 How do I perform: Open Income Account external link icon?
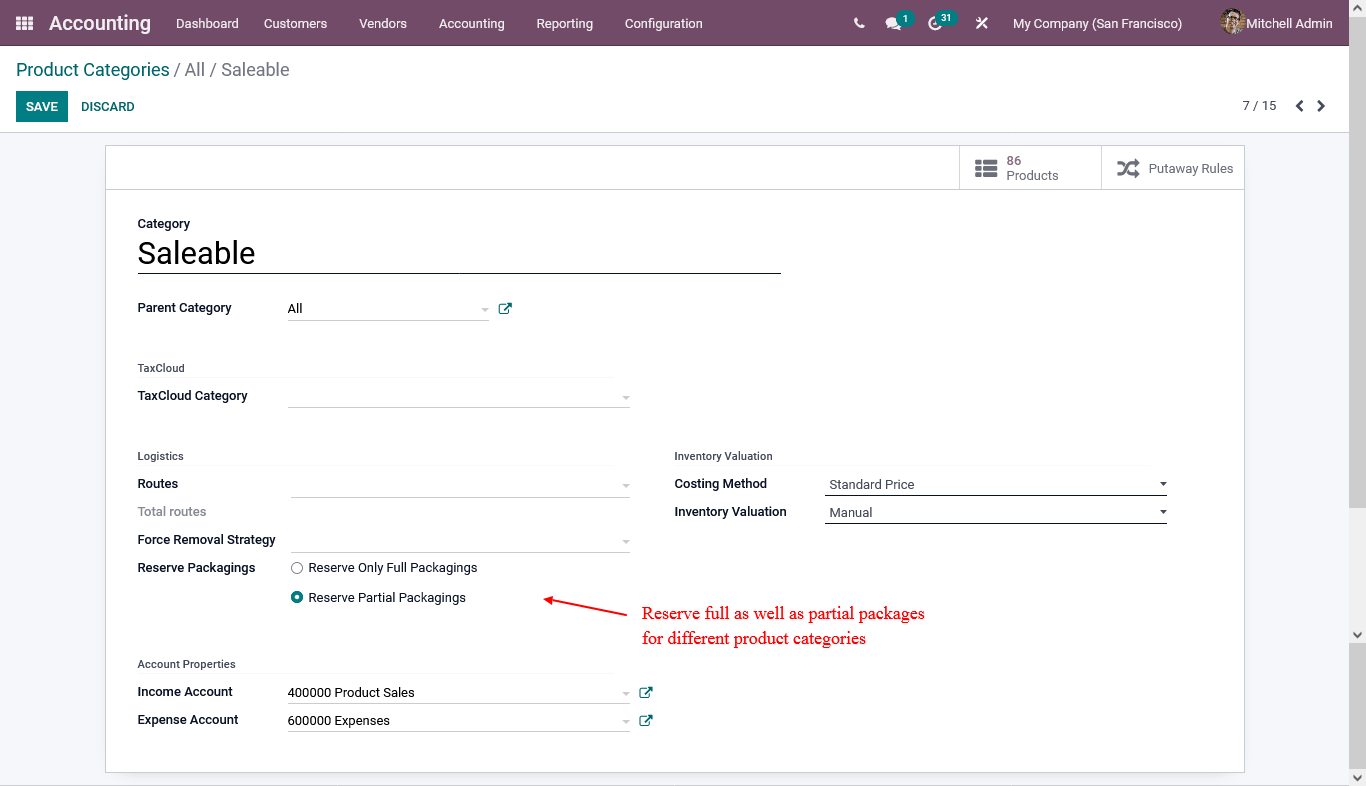(646, 692)
